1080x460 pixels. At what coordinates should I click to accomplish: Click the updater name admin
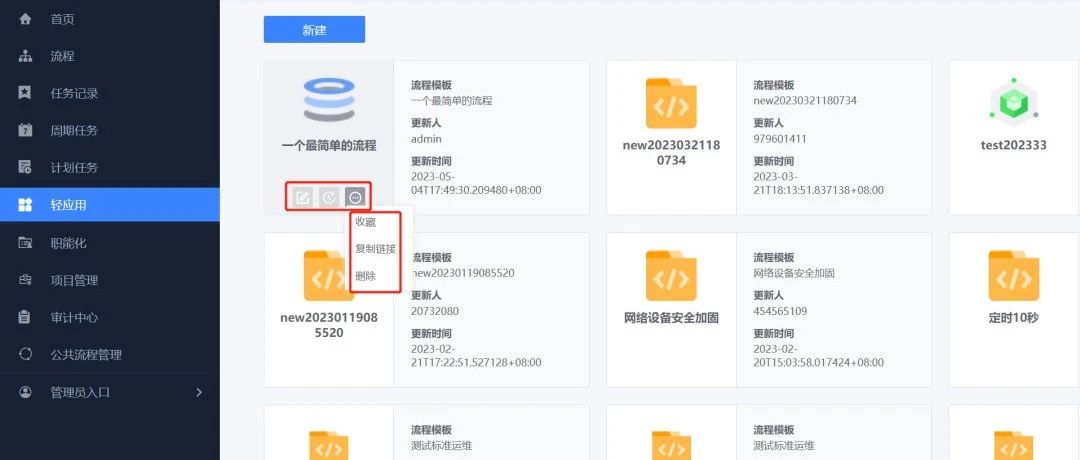click(426, 138)
